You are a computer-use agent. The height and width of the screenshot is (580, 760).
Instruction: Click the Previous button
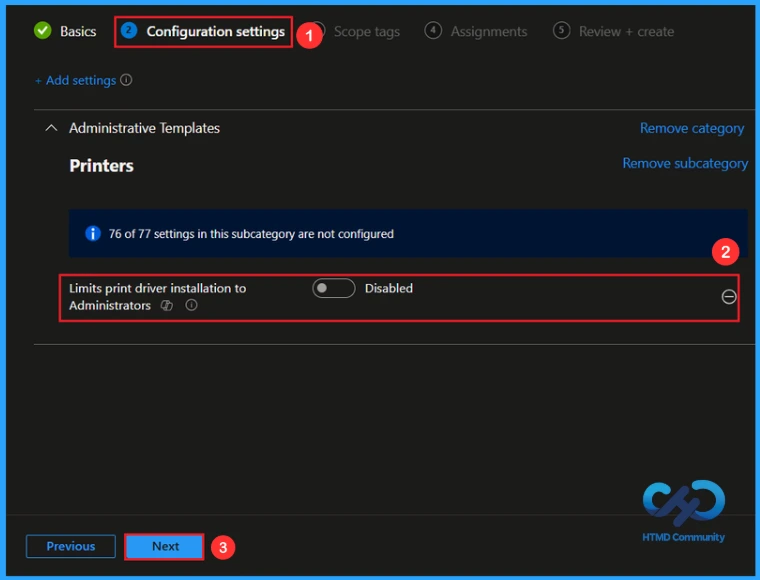pyautogui.click(x=71, y=547)
